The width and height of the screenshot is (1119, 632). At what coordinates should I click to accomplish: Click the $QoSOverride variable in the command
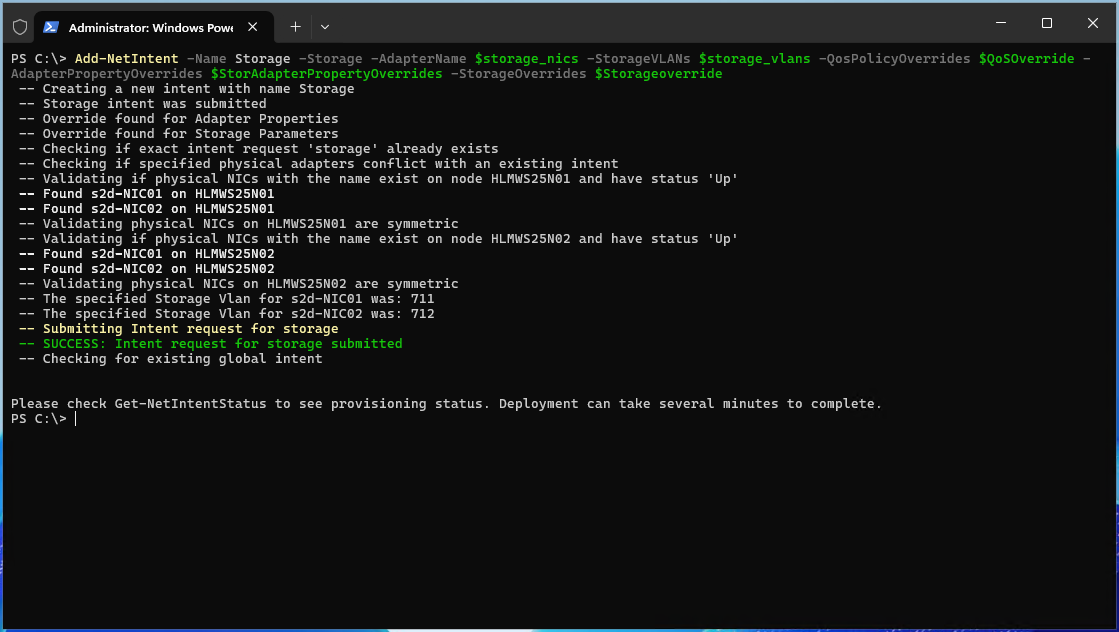click(x=1026, y=59)
